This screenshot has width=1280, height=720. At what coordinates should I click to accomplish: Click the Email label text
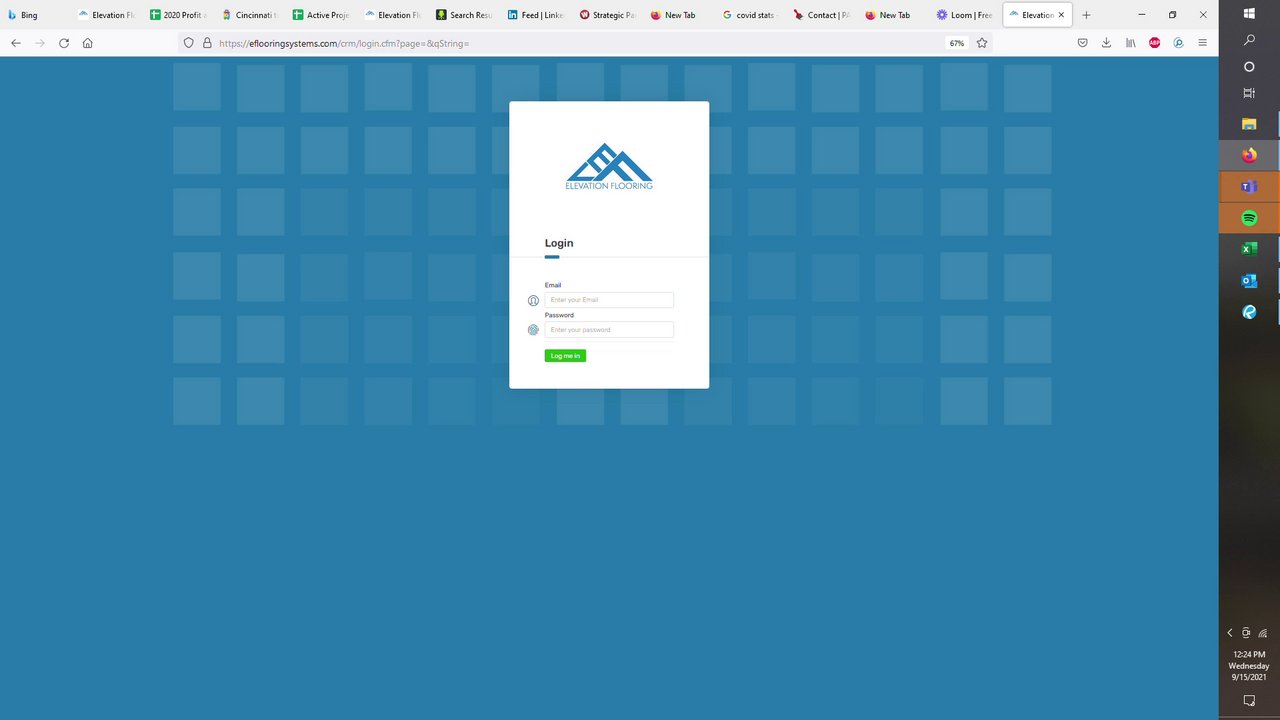tap(553, 285)
